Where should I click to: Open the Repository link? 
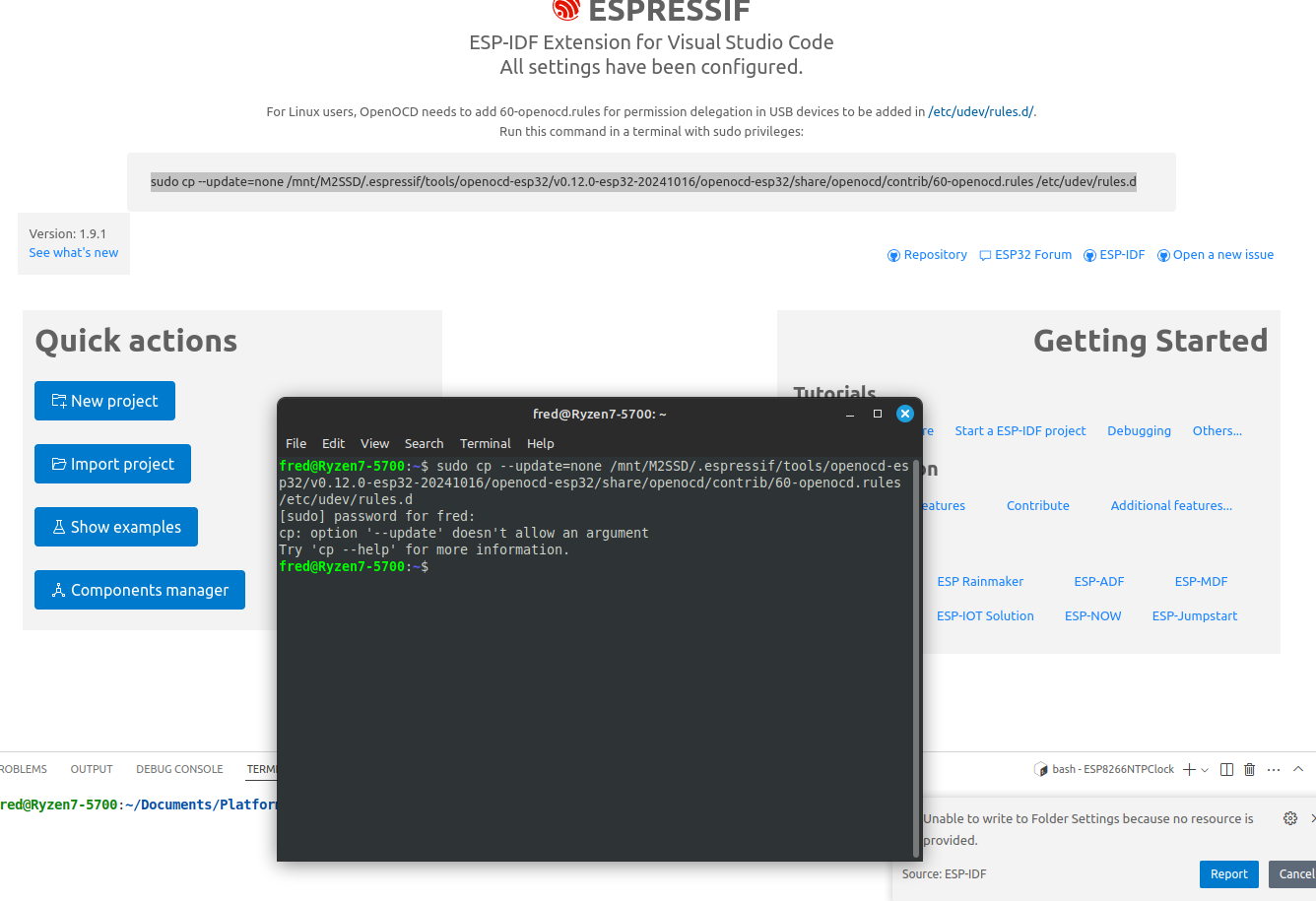(x=935, y=255)
